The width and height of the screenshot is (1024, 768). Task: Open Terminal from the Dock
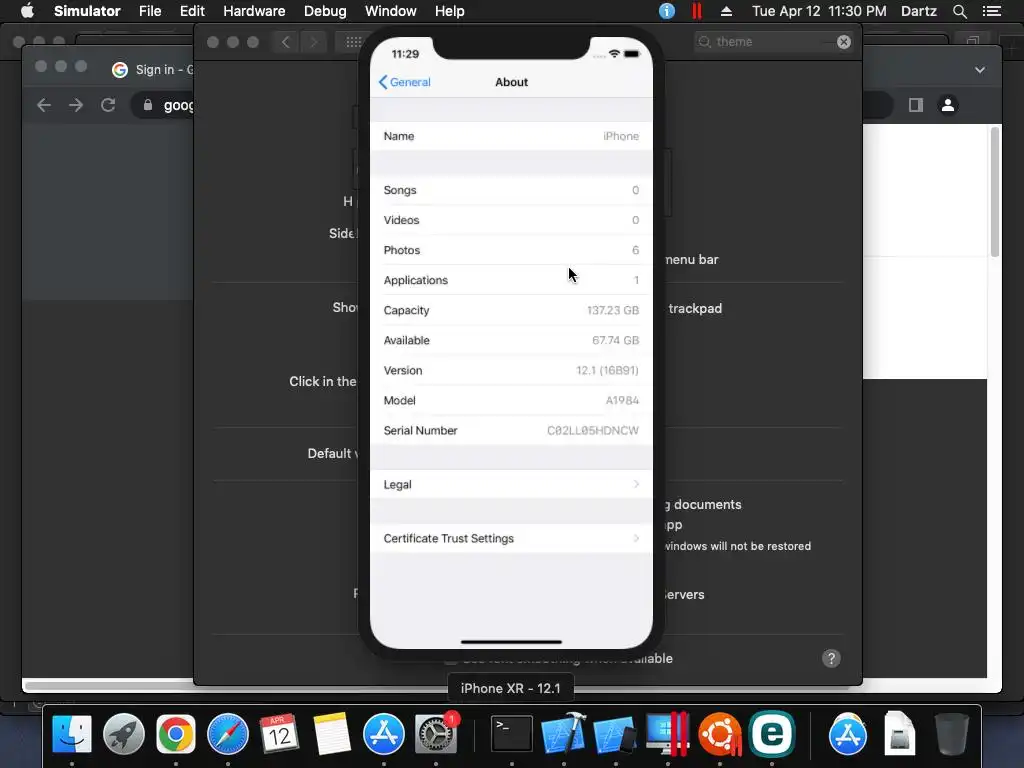(x=511, y=733)
